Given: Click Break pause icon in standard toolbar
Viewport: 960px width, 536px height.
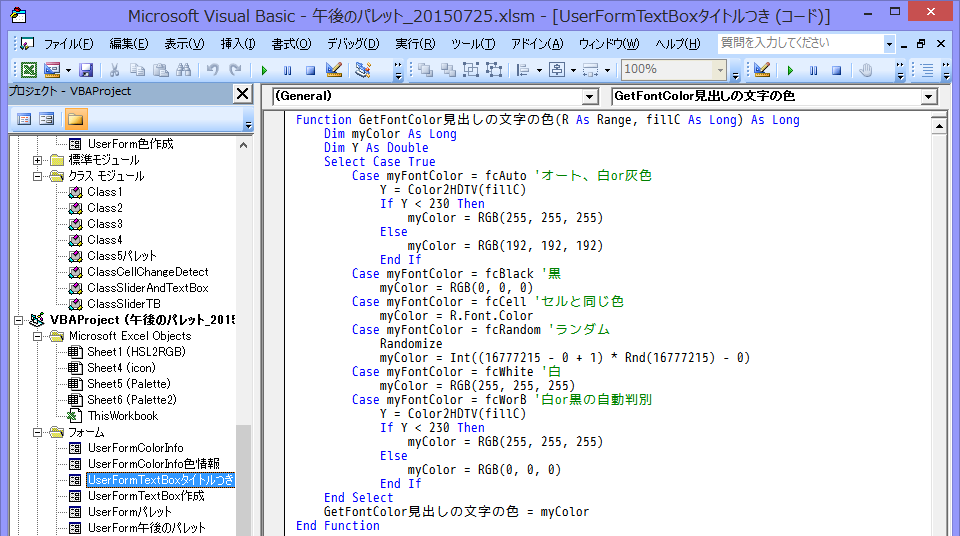Looking at the screenshot, I should [x=288, y=70].
